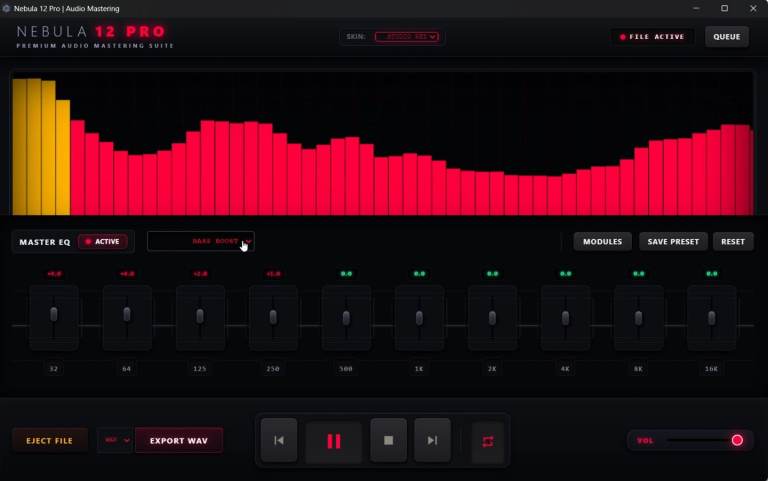Open the Modules panel

[x=602, y=241]
